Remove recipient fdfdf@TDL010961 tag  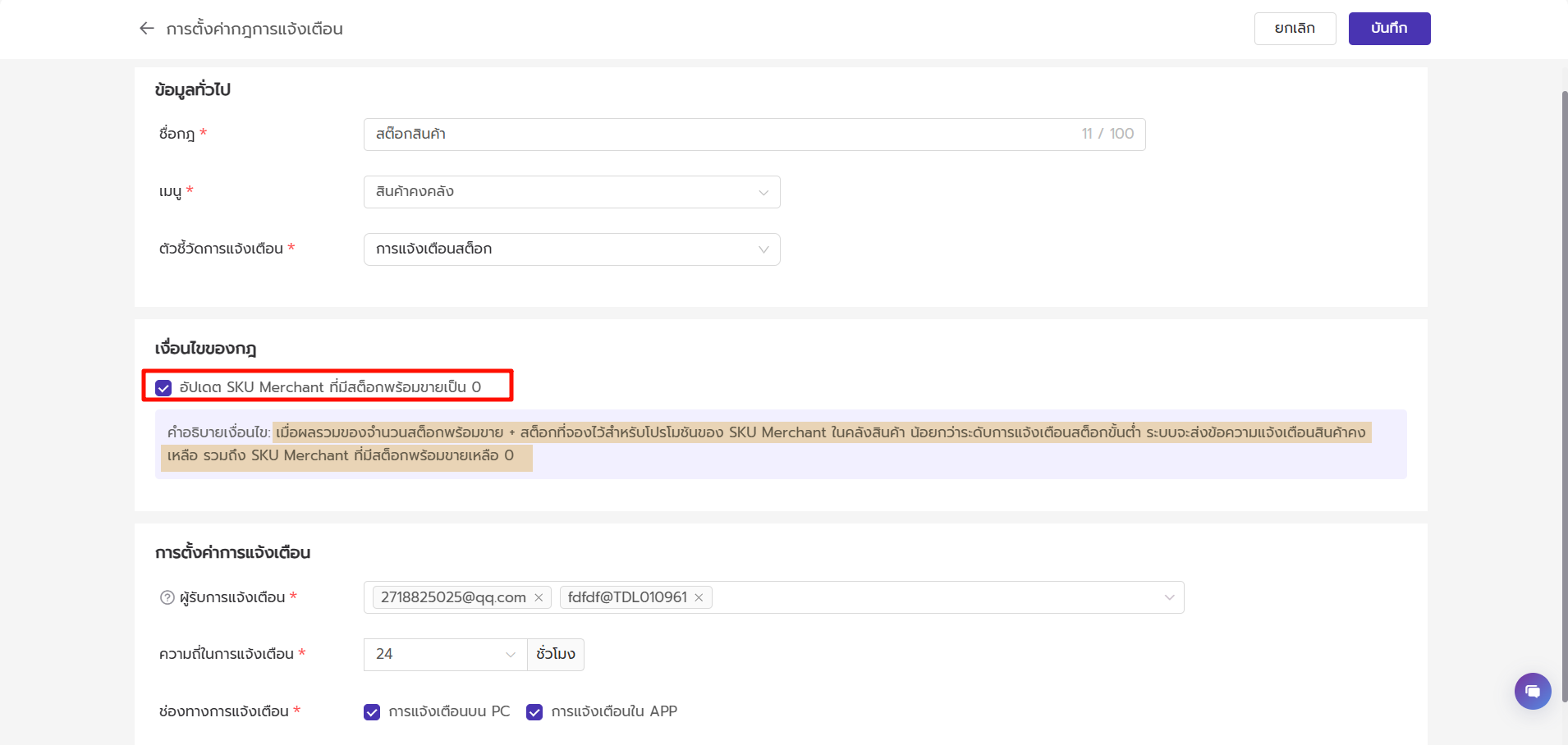[699, 598]
